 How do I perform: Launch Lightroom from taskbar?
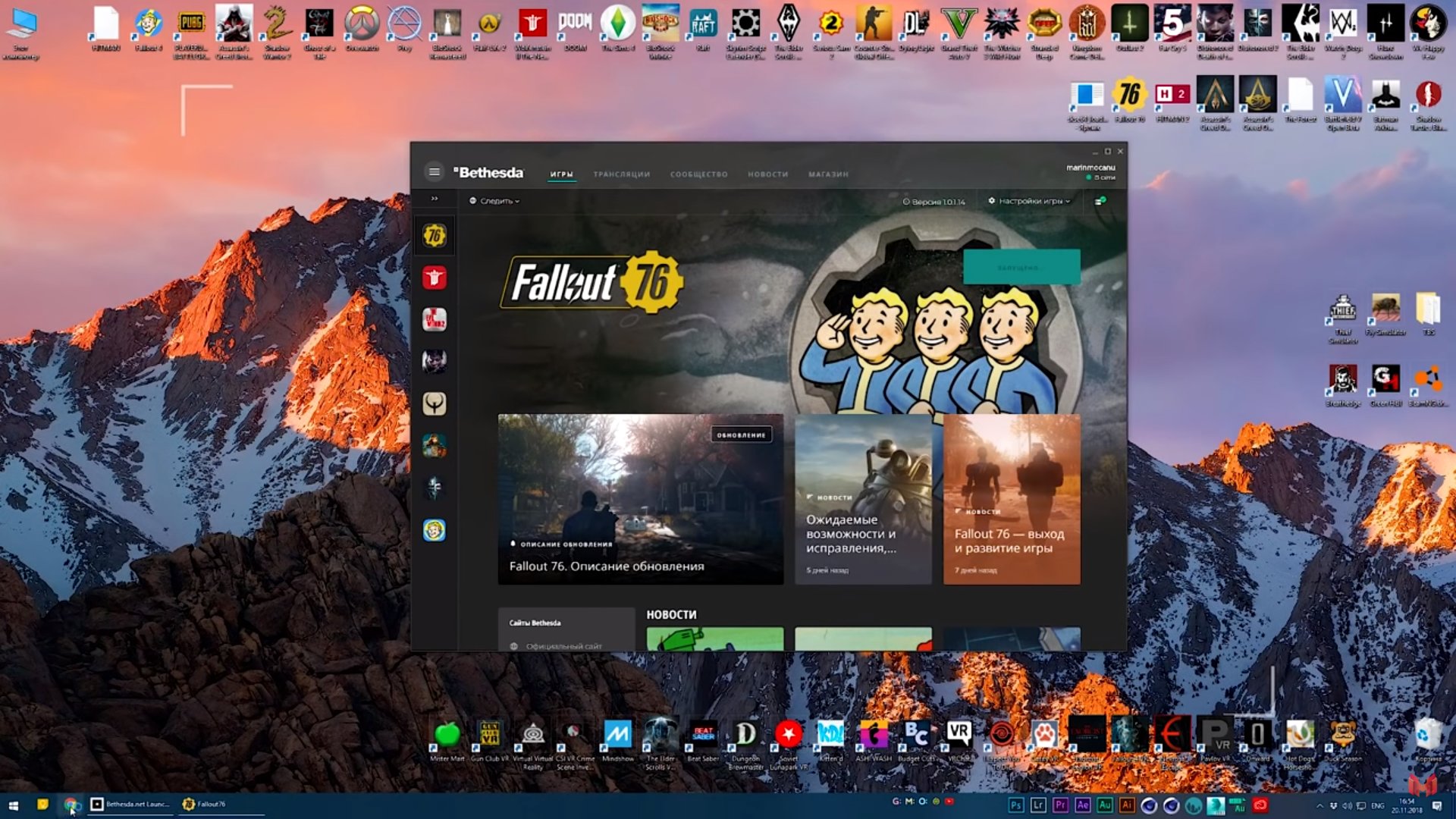tap(1038, 805)
